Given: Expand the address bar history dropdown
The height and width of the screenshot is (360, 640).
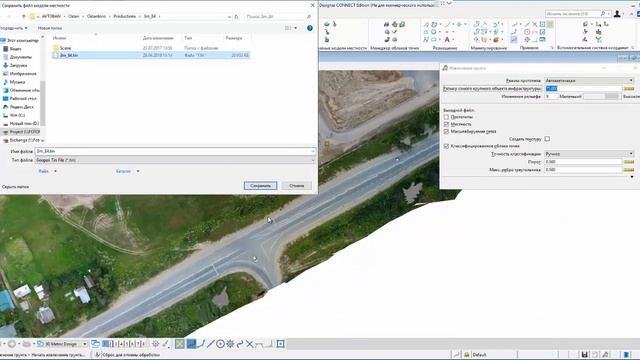Looking at the screenshot, I should point(229,16).
